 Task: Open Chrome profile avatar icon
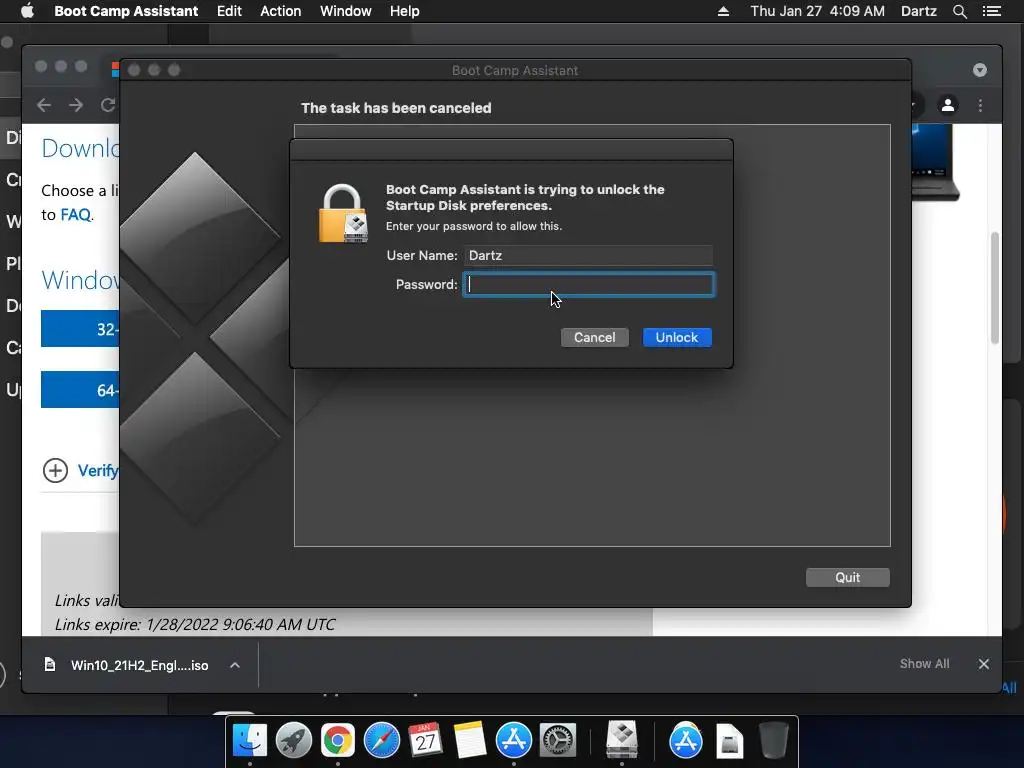coord(948,105)
